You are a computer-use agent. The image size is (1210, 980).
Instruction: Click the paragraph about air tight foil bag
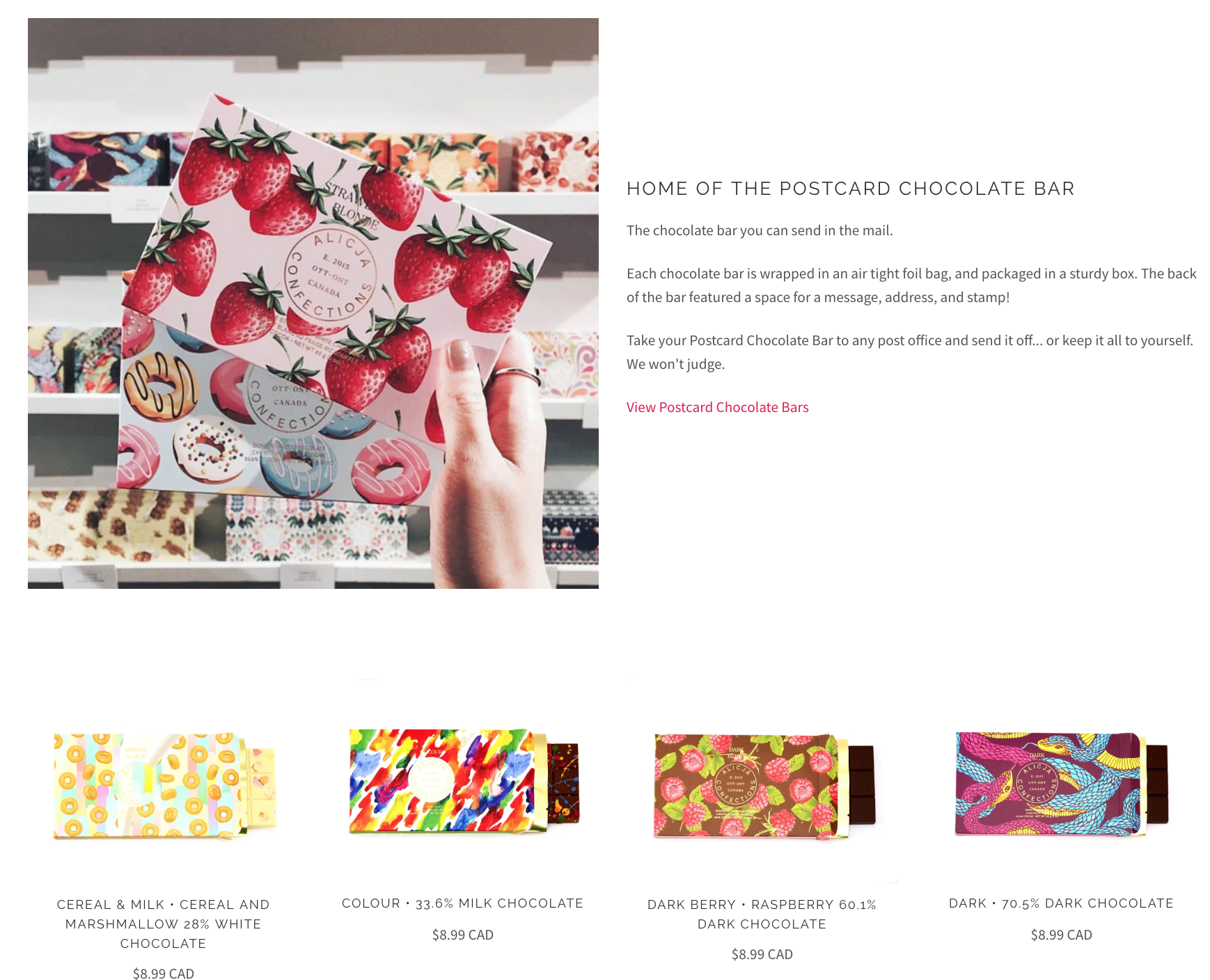point(911,285)
